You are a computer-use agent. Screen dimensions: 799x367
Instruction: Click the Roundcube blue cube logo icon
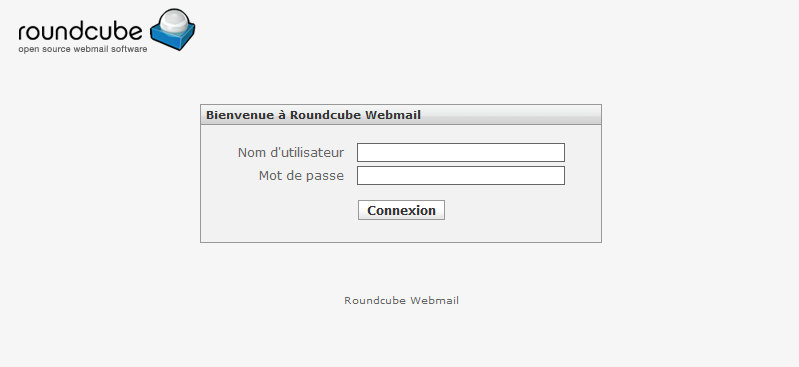point(173,30)
